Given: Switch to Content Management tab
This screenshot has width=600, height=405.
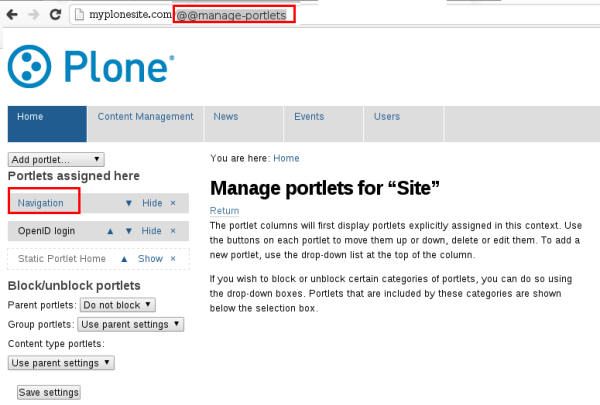Looking at the screenshot, I should pos(145,124).
